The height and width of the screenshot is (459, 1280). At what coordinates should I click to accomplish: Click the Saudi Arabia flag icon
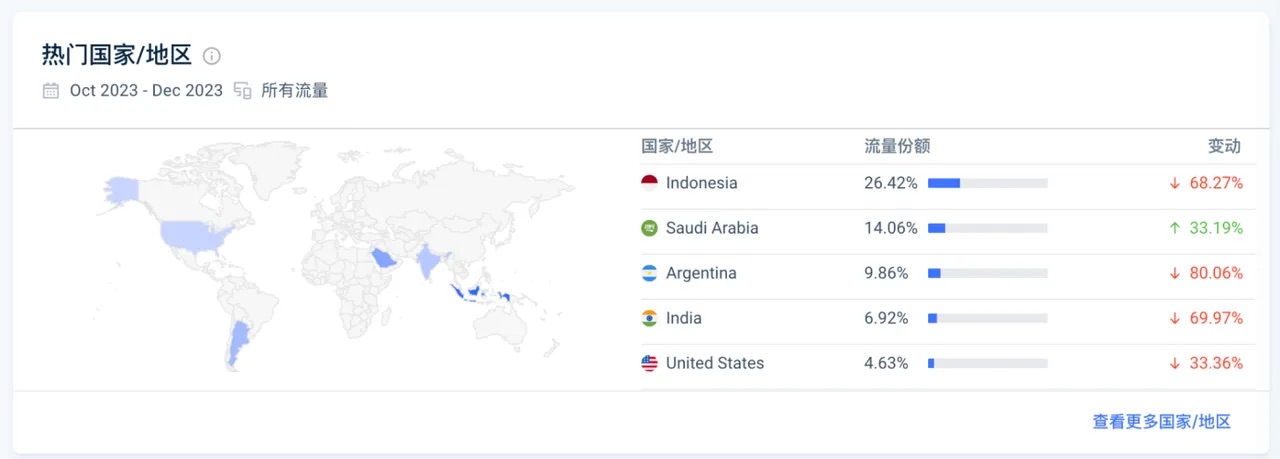(x=650, y=228)
